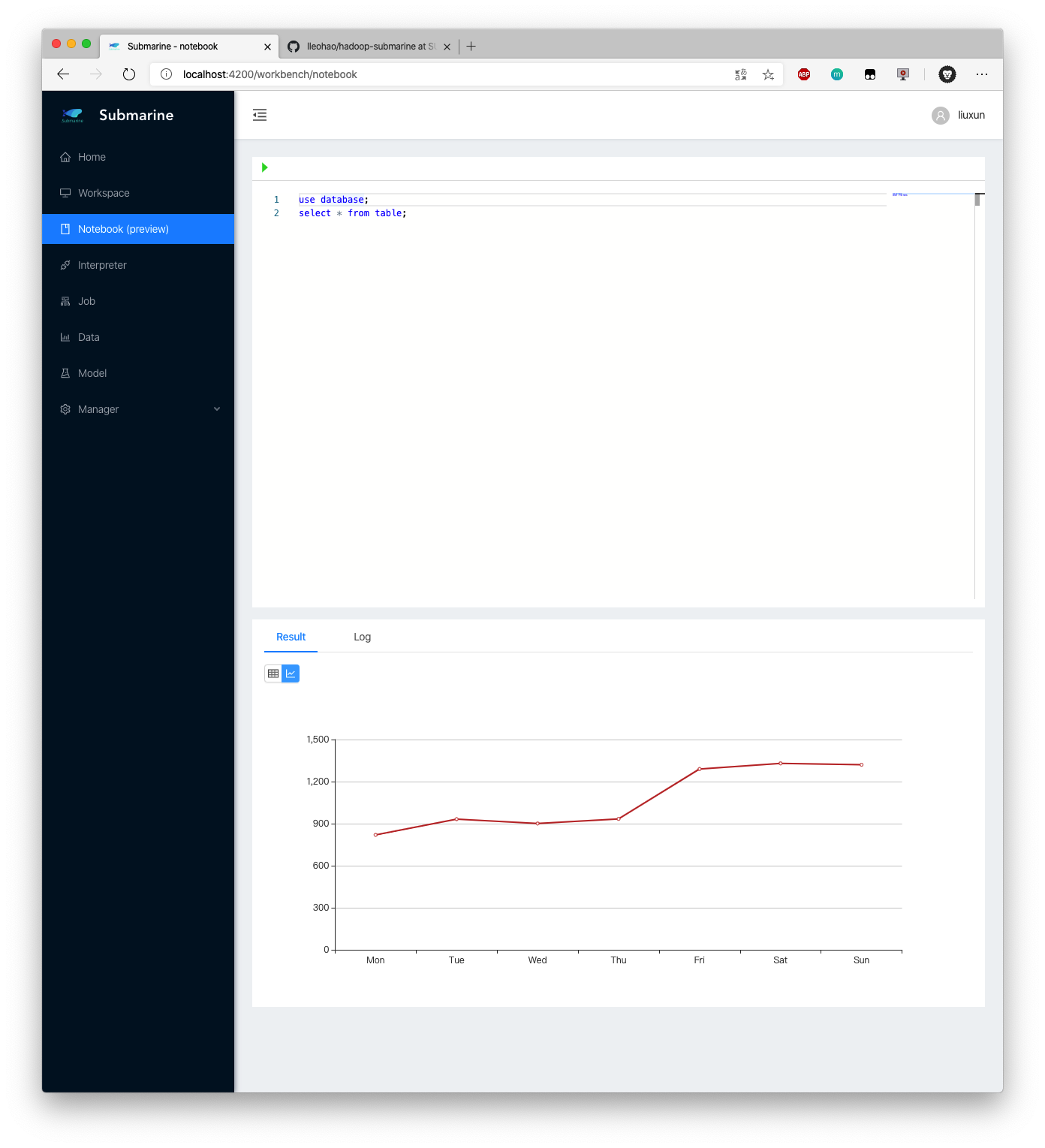Open the browser three-dot settings menu
This screenshot has height=1148, width=1045.
tap(982, 74)
